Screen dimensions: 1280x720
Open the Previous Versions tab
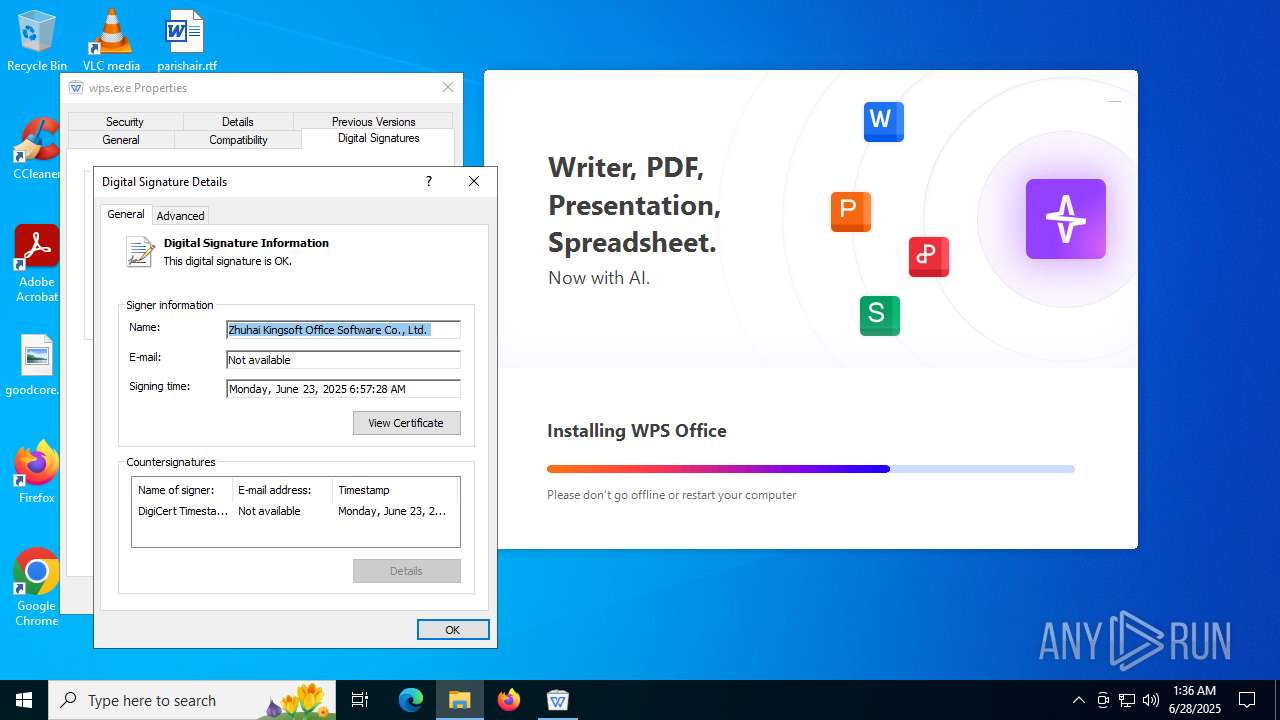point(373,121)
